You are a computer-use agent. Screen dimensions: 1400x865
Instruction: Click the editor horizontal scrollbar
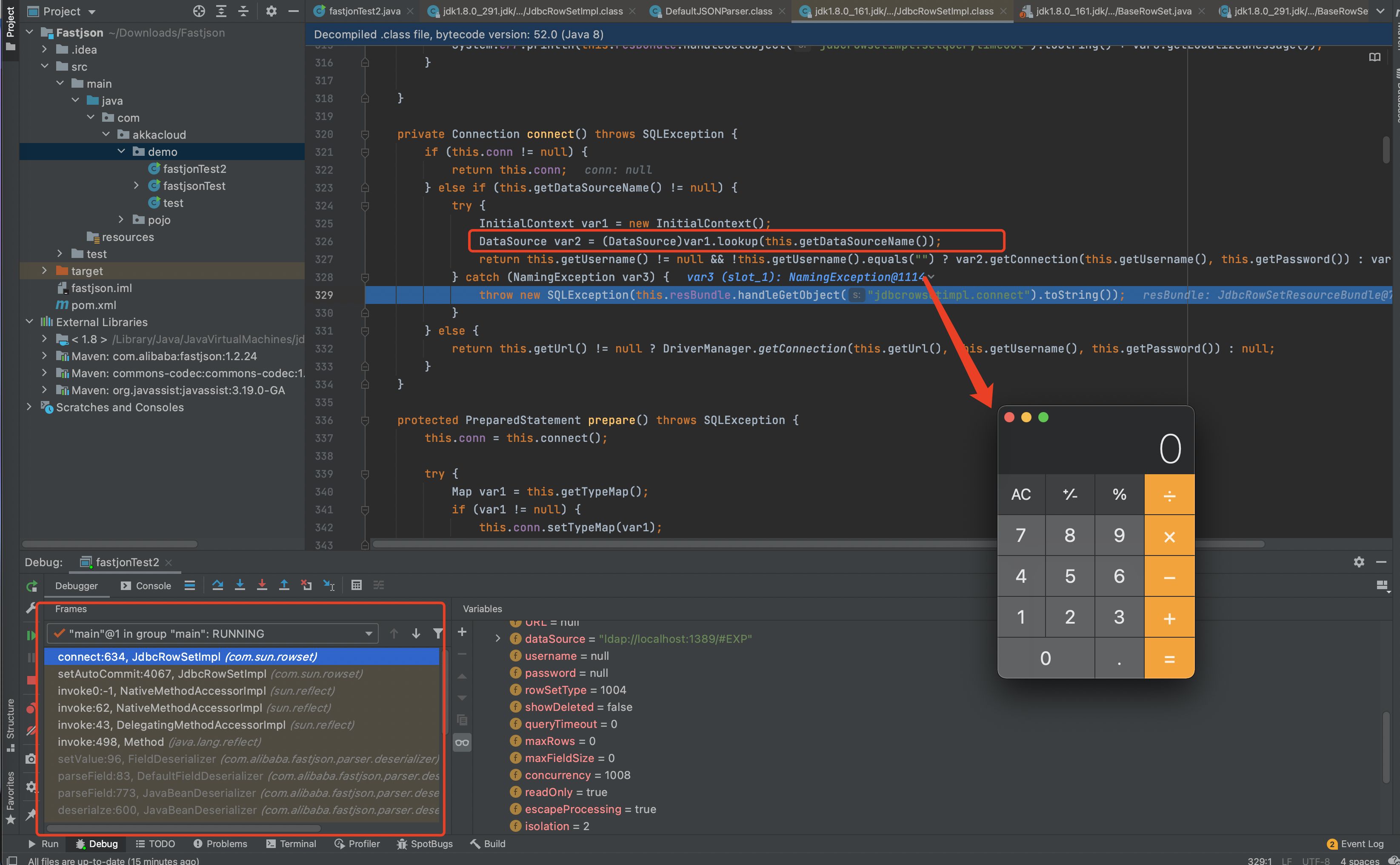pos(818,544)
